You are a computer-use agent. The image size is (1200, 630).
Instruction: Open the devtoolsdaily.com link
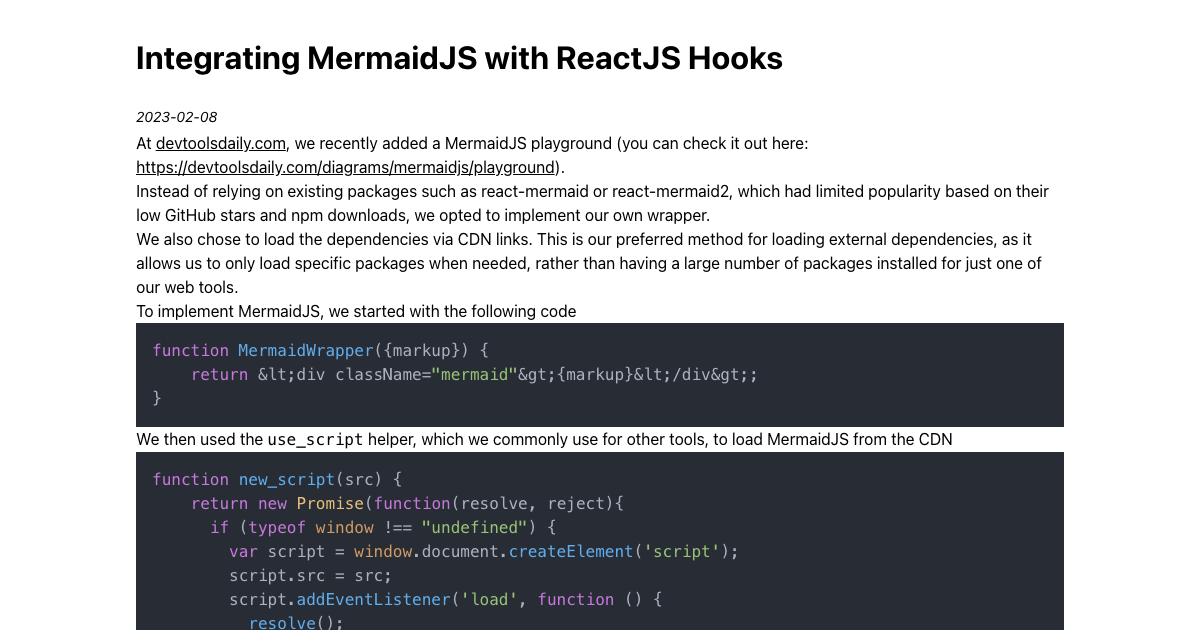coord(220,143)
